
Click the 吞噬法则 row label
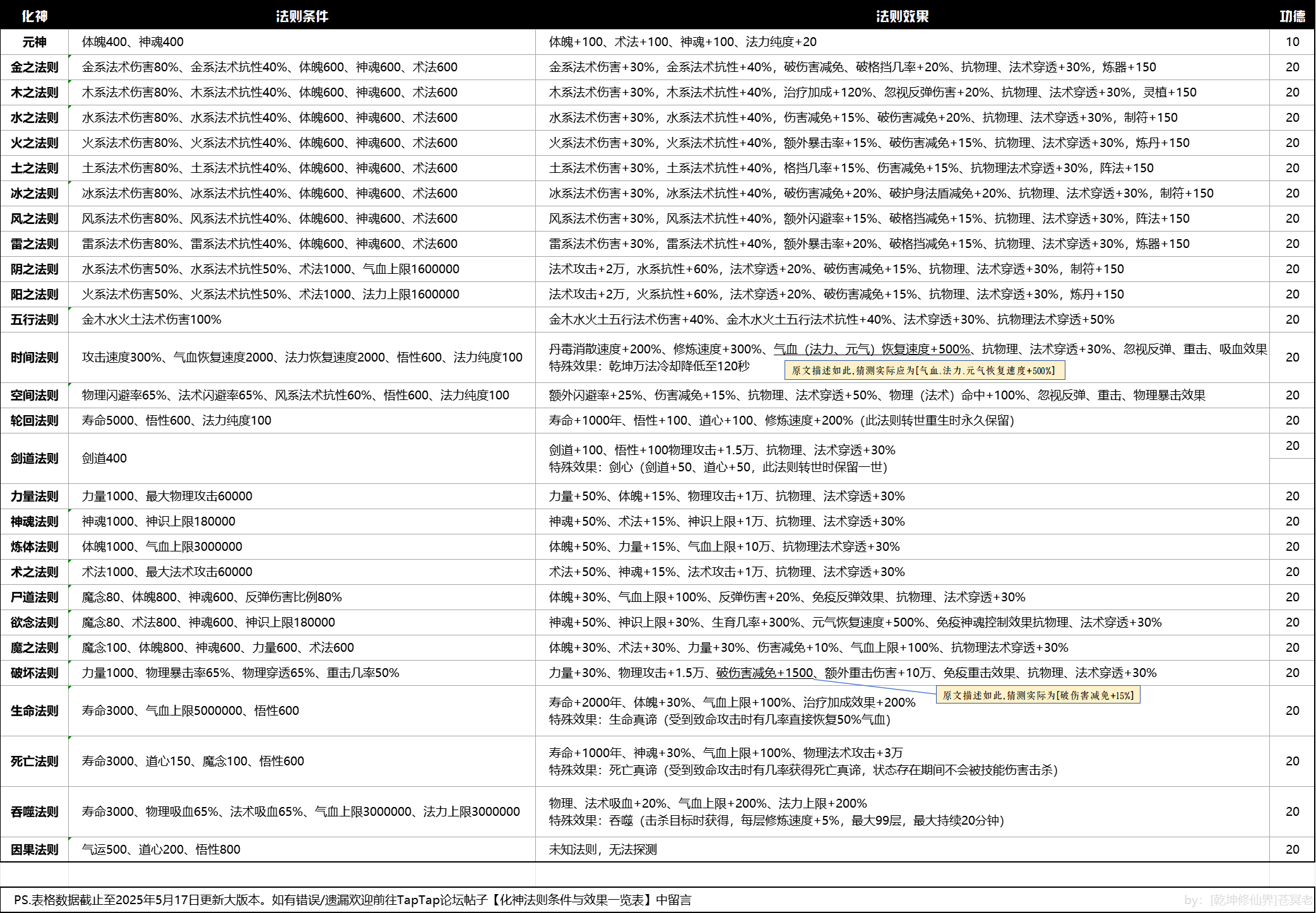(x=34, y=811)
